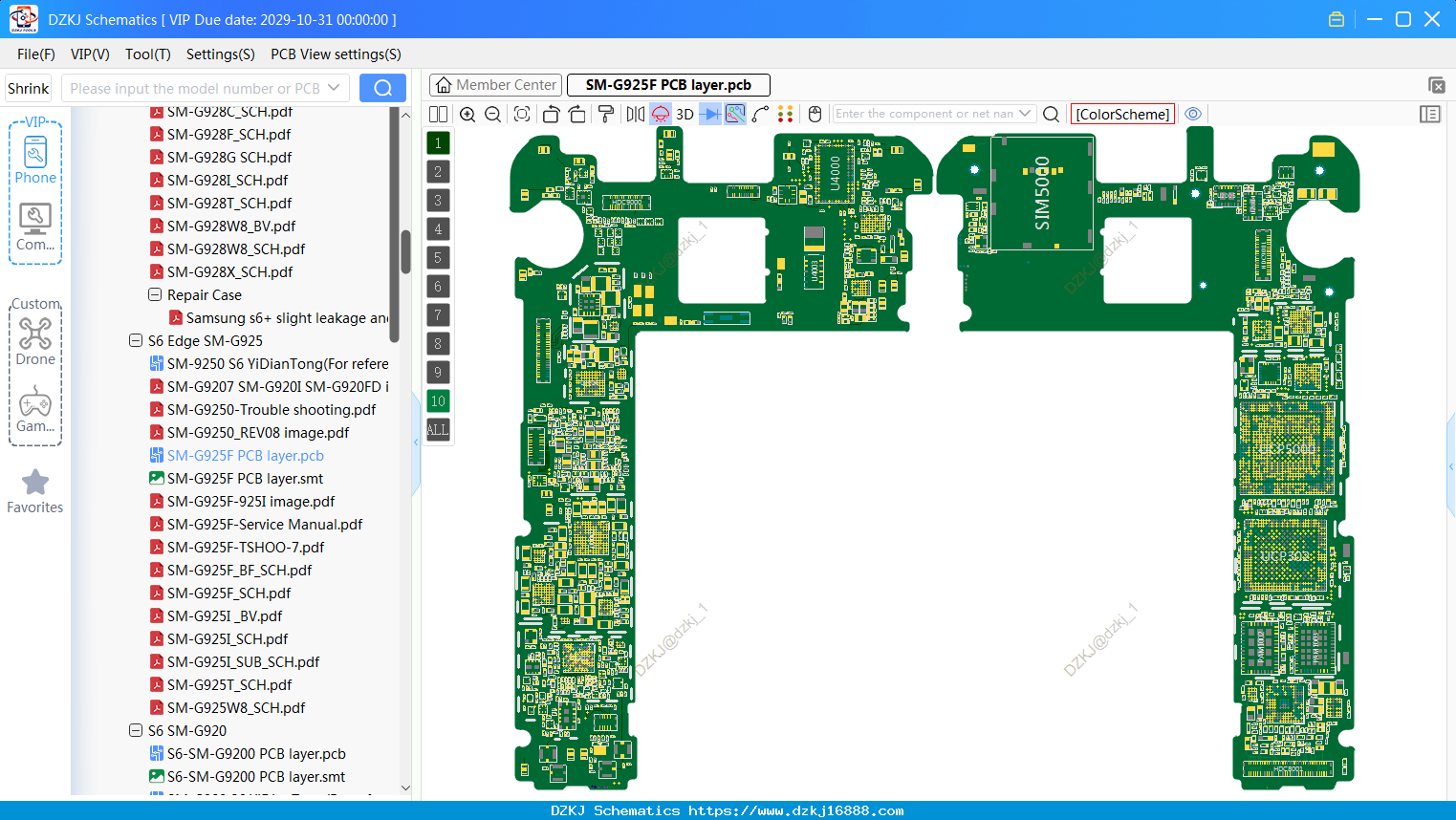Rotate board clockwise icon
Image resolution: width=1456 pixels, height=820 pixels.
pyautogui.click(x=576, y=114)
